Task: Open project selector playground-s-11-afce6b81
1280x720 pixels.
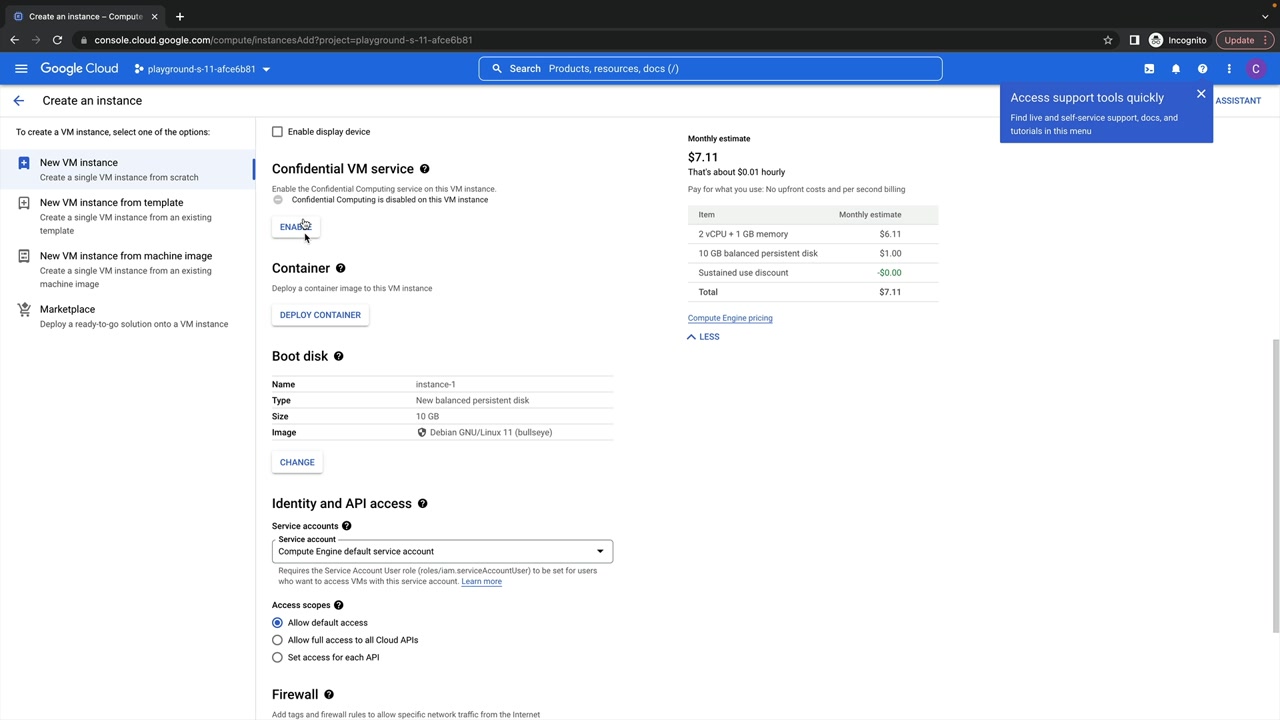Action: click(202, 69)
